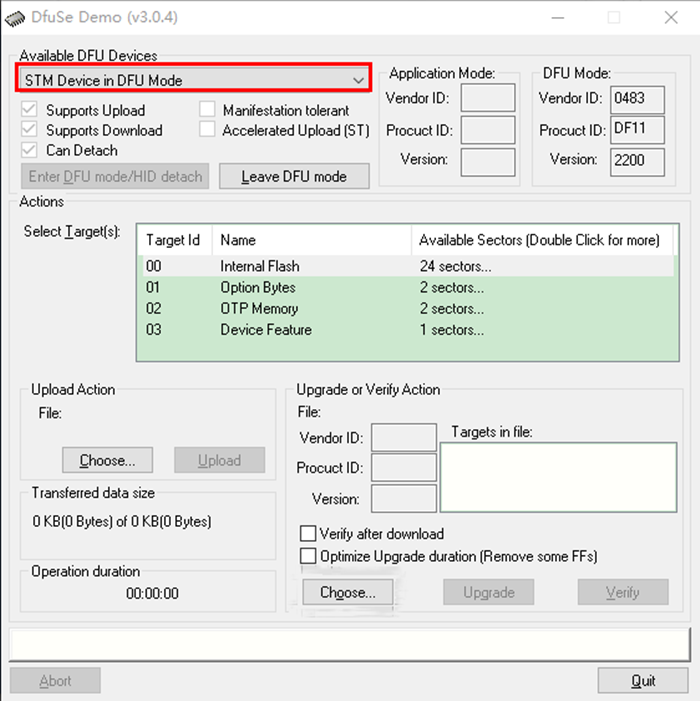
Task: Click the Abort button
Action: point(55,680)
